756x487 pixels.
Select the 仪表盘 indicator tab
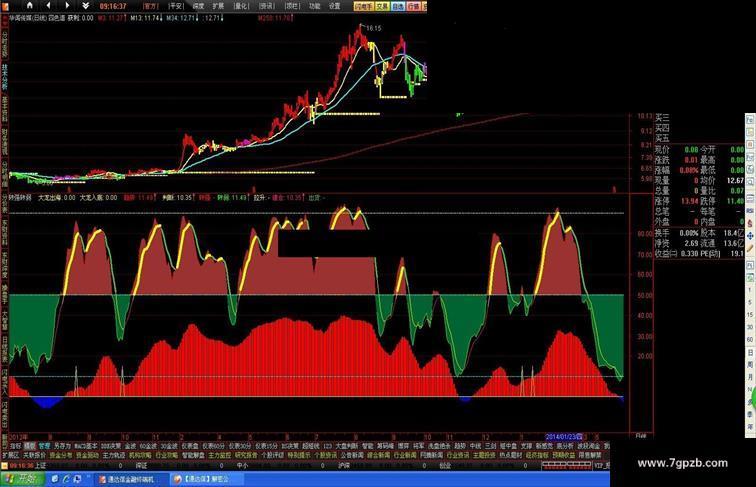(190, 446)
